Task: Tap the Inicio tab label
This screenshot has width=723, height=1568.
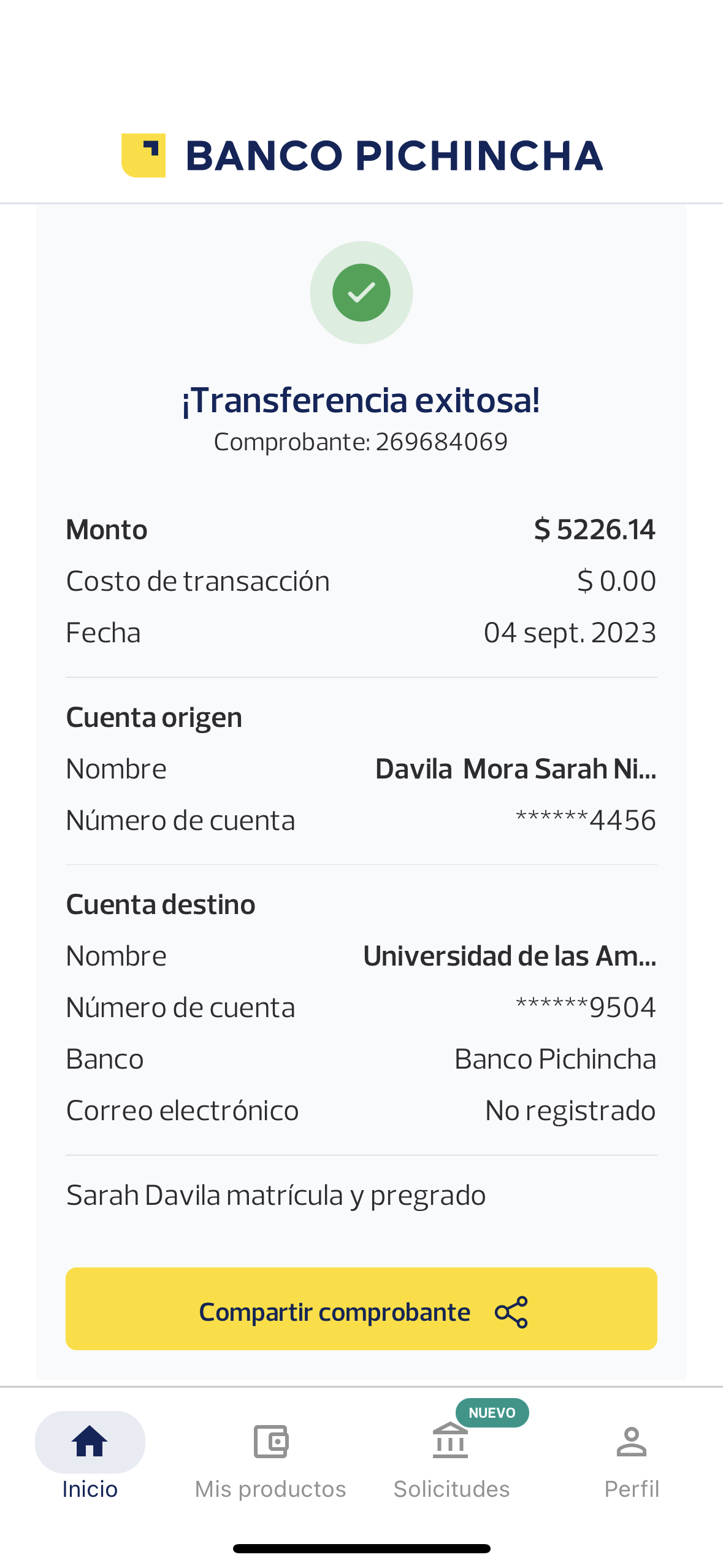Action: point(90,1489)
